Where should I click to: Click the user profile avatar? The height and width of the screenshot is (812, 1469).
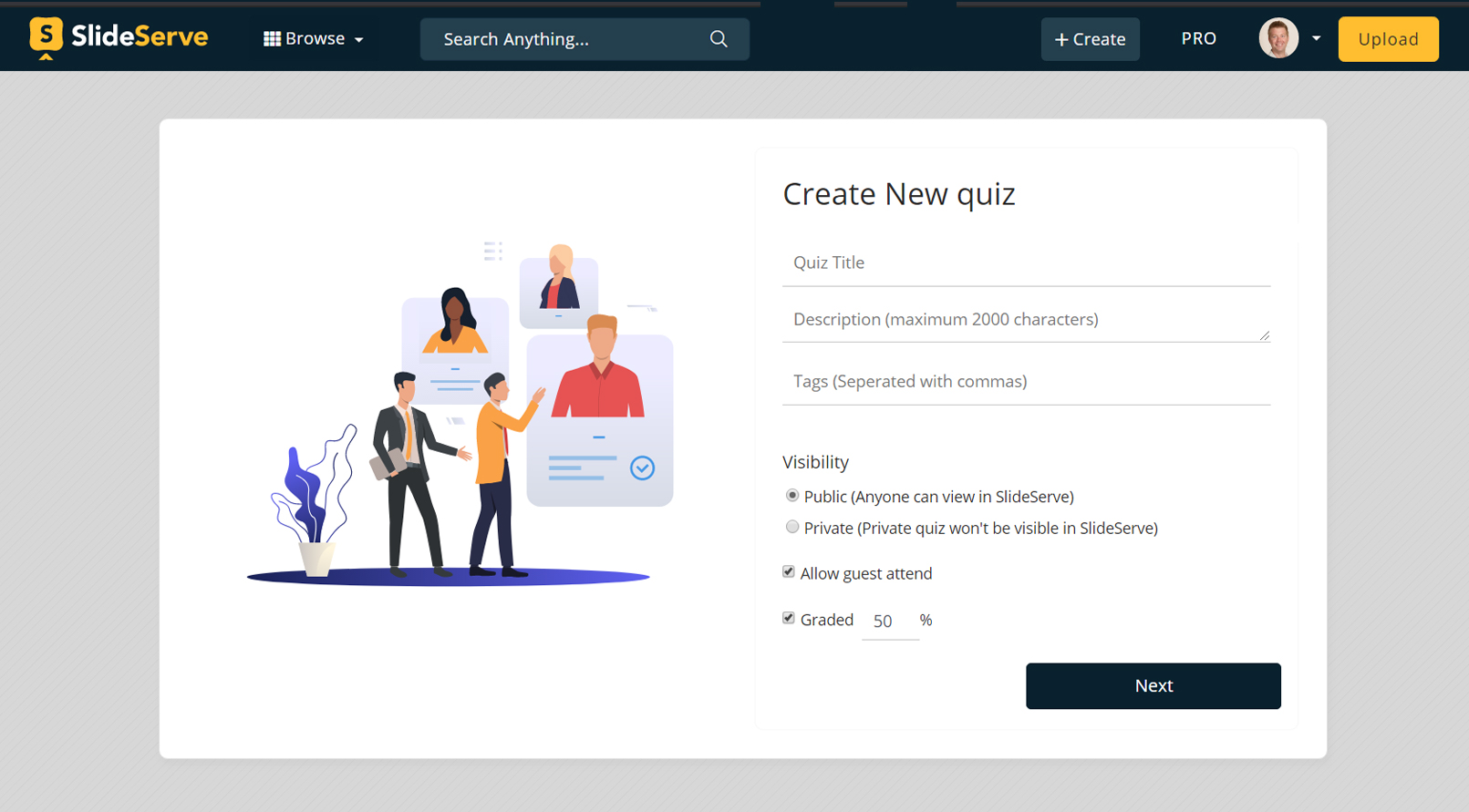[1278, 38]
